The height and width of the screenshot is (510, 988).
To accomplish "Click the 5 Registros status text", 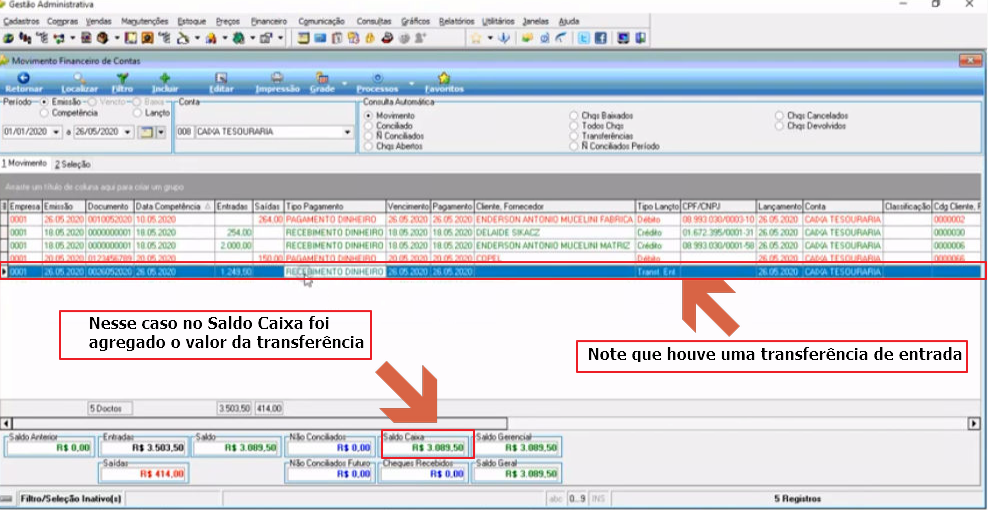I will 797,499.
